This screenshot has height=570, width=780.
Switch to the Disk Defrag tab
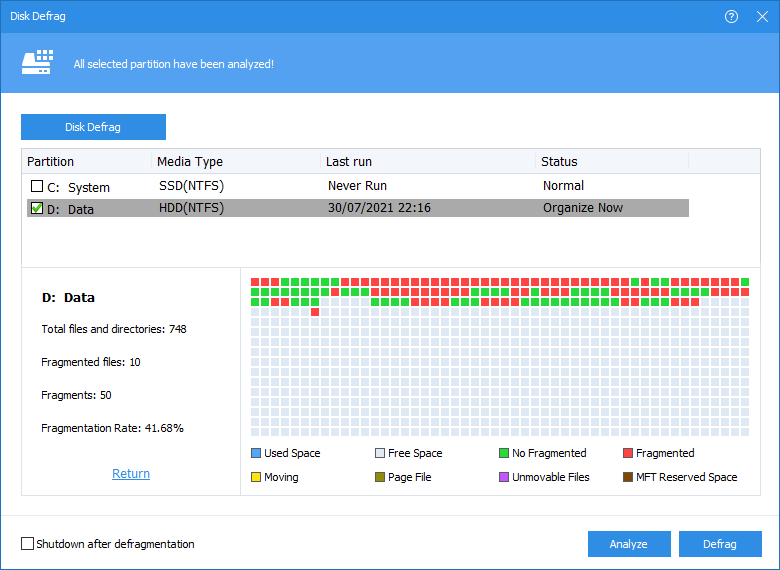(93, 127)
